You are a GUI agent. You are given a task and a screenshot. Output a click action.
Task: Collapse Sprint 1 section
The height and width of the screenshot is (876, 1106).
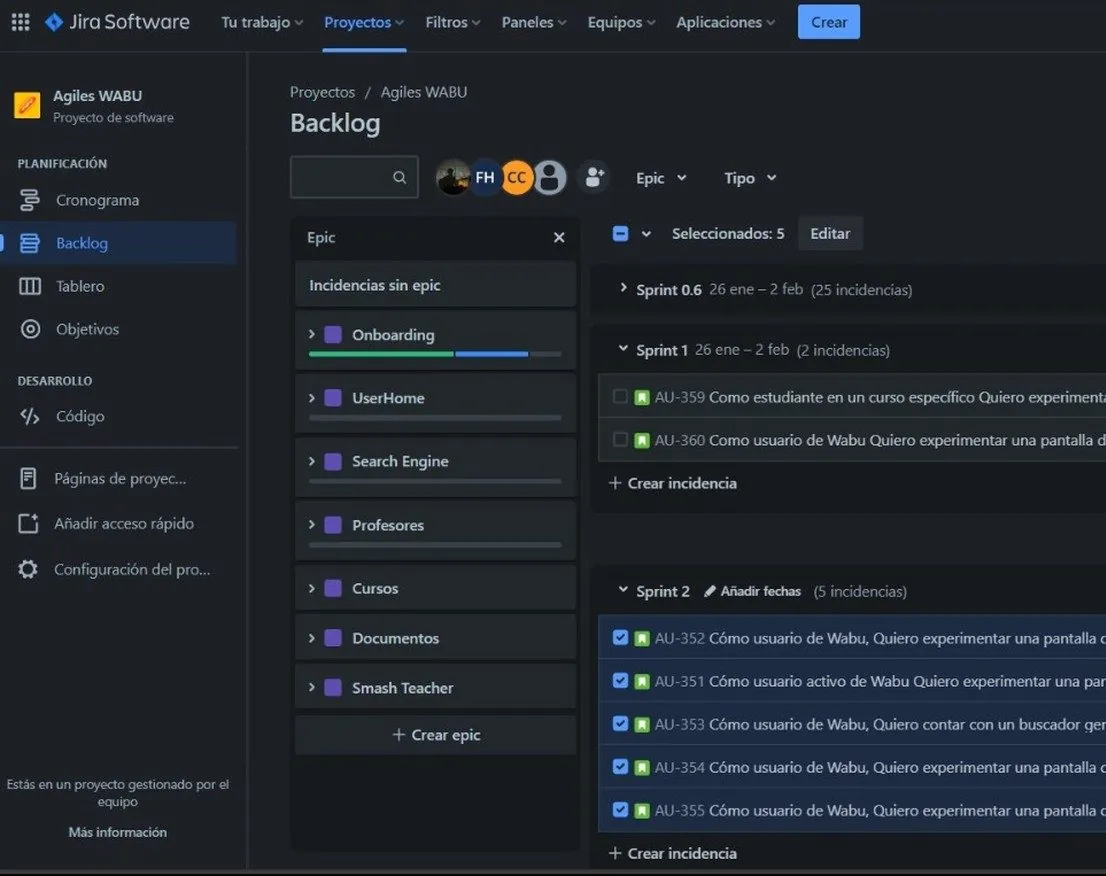623,348
